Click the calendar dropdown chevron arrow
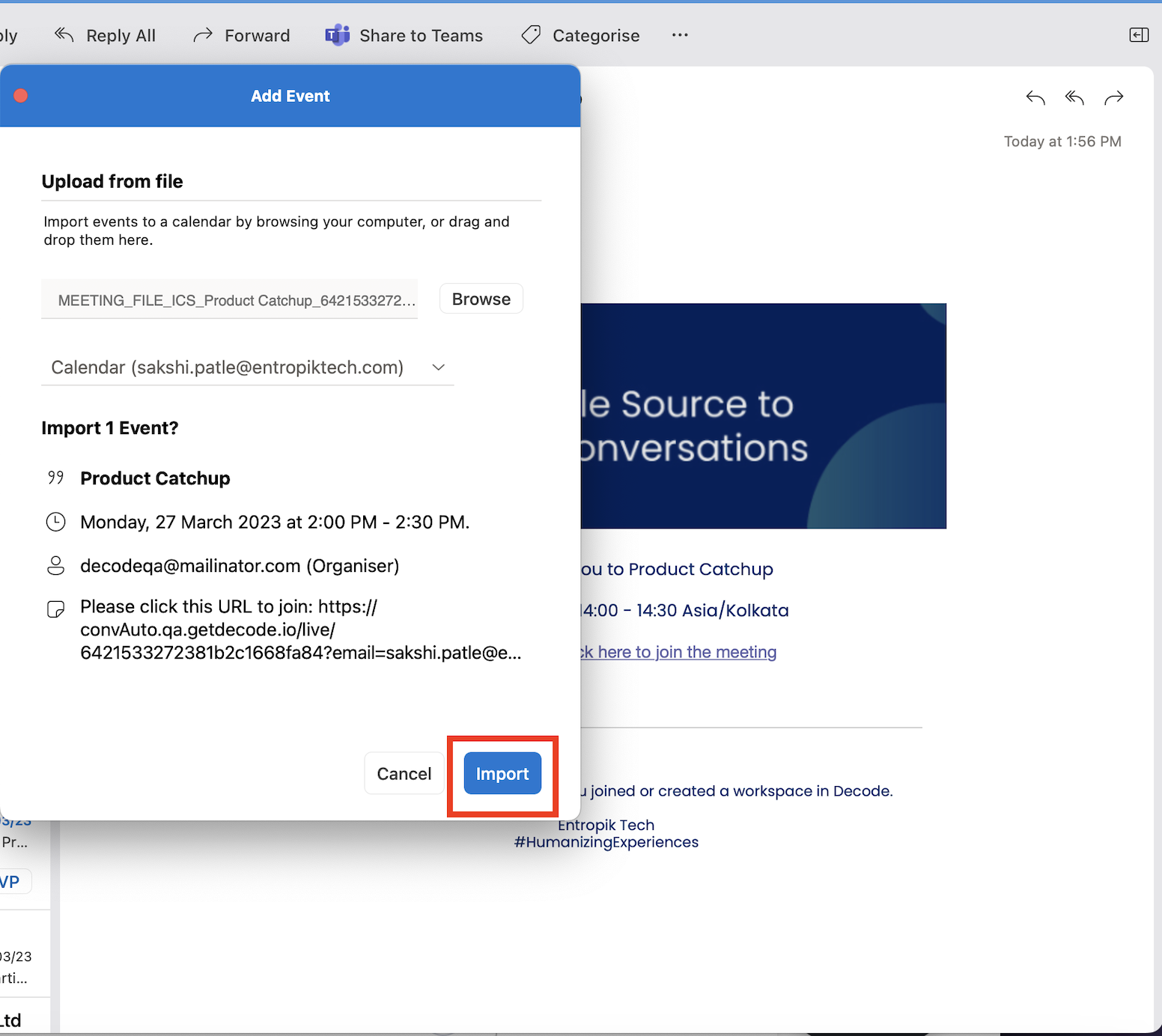The width and height of the screenshot is (1162, 1036). [439, 368]
